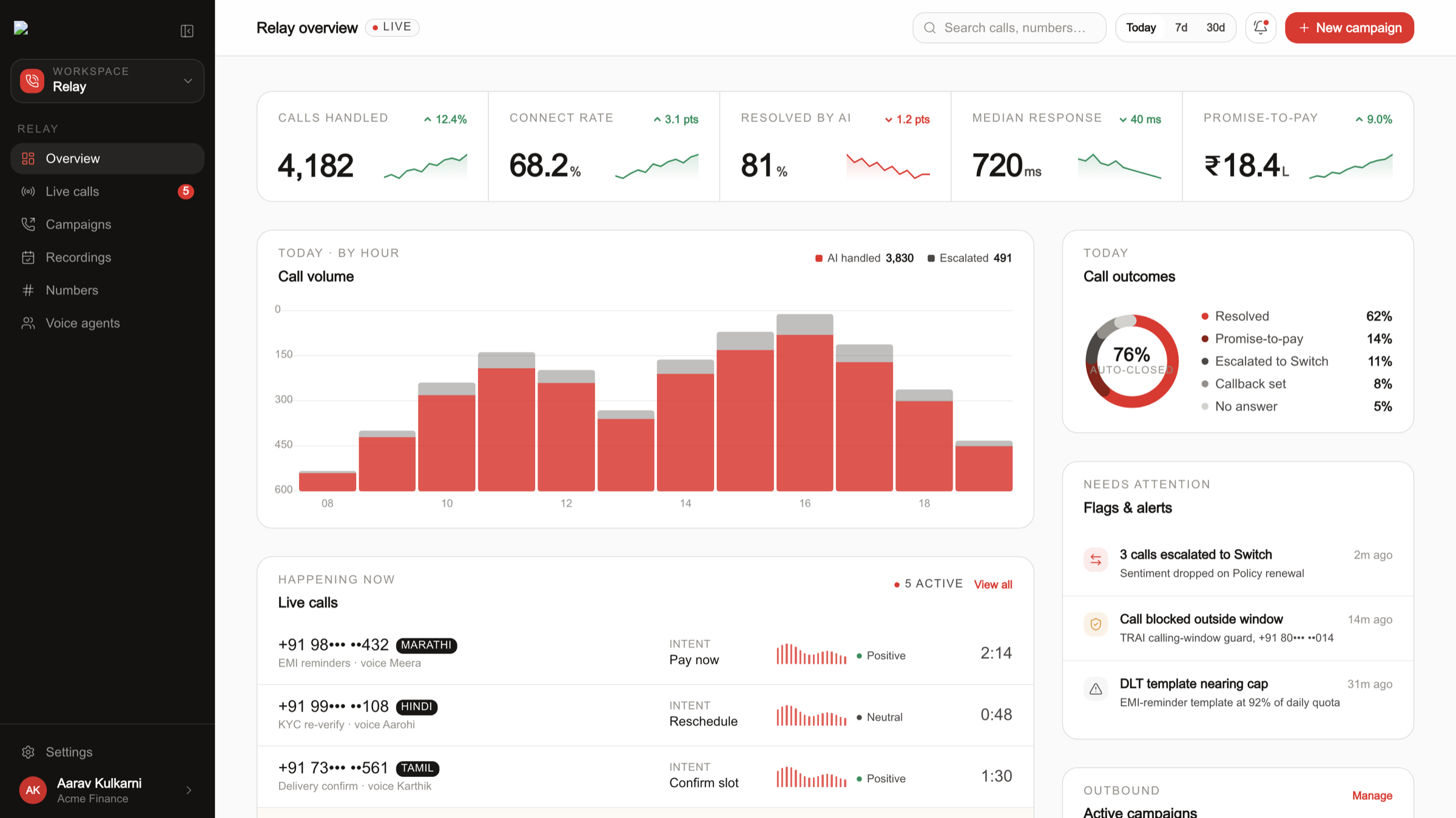Image resolution: width=1456 pixels, height=818 pixels.
Task: Open notifications bell
Action: tap(1261, 28)
